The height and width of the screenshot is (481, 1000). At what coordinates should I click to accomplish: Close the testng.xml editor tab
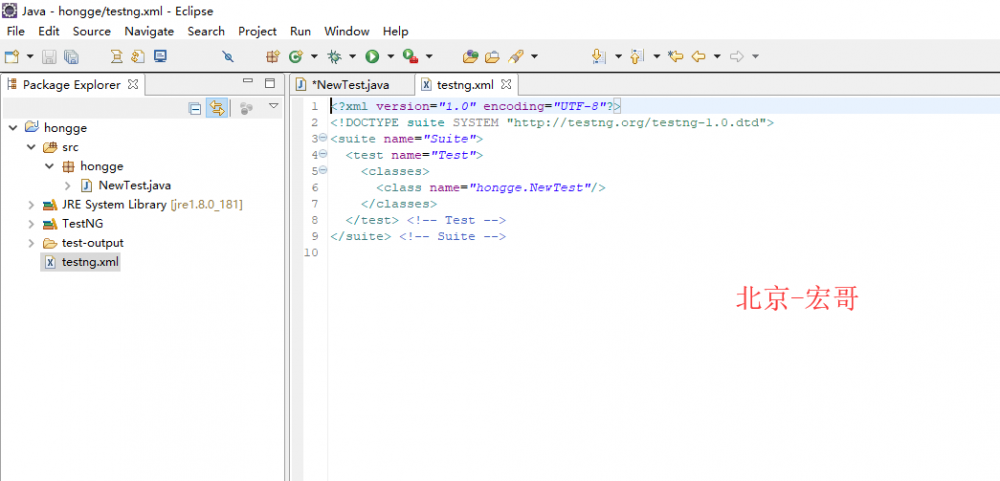point(506,84)
